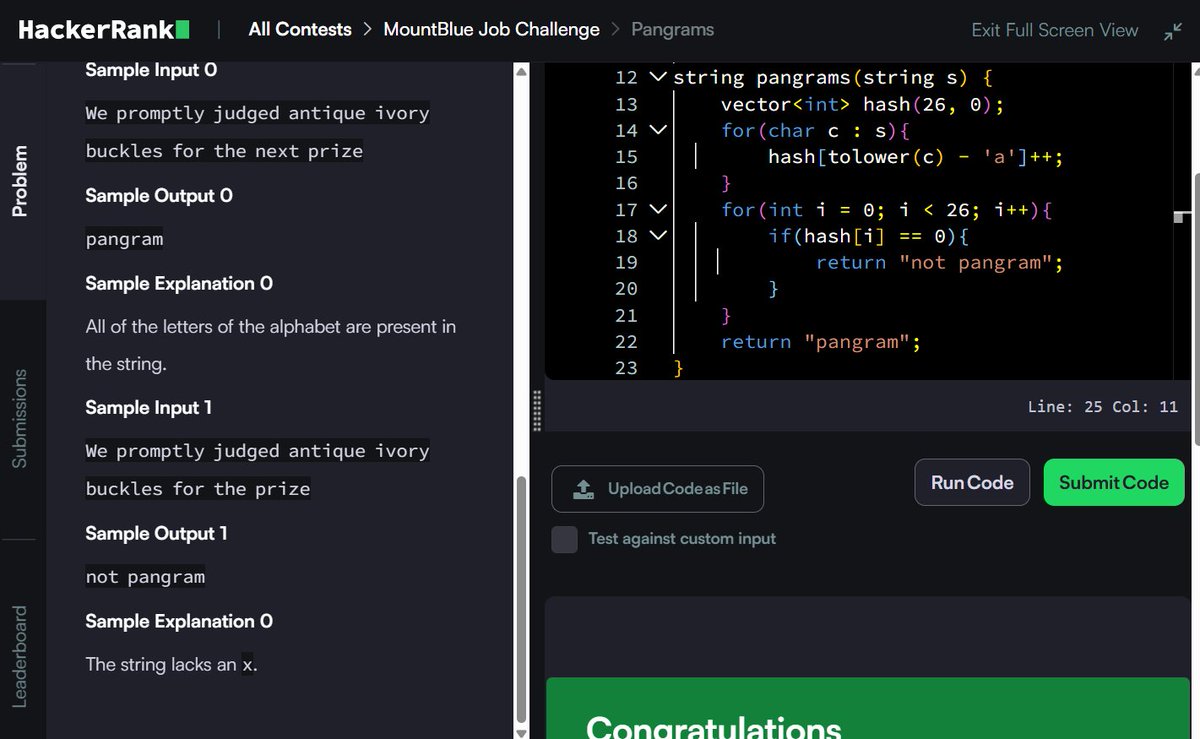Open the Leaderboard side tab
This screenshot has width=1200, height=739.
tap(21, 656)
